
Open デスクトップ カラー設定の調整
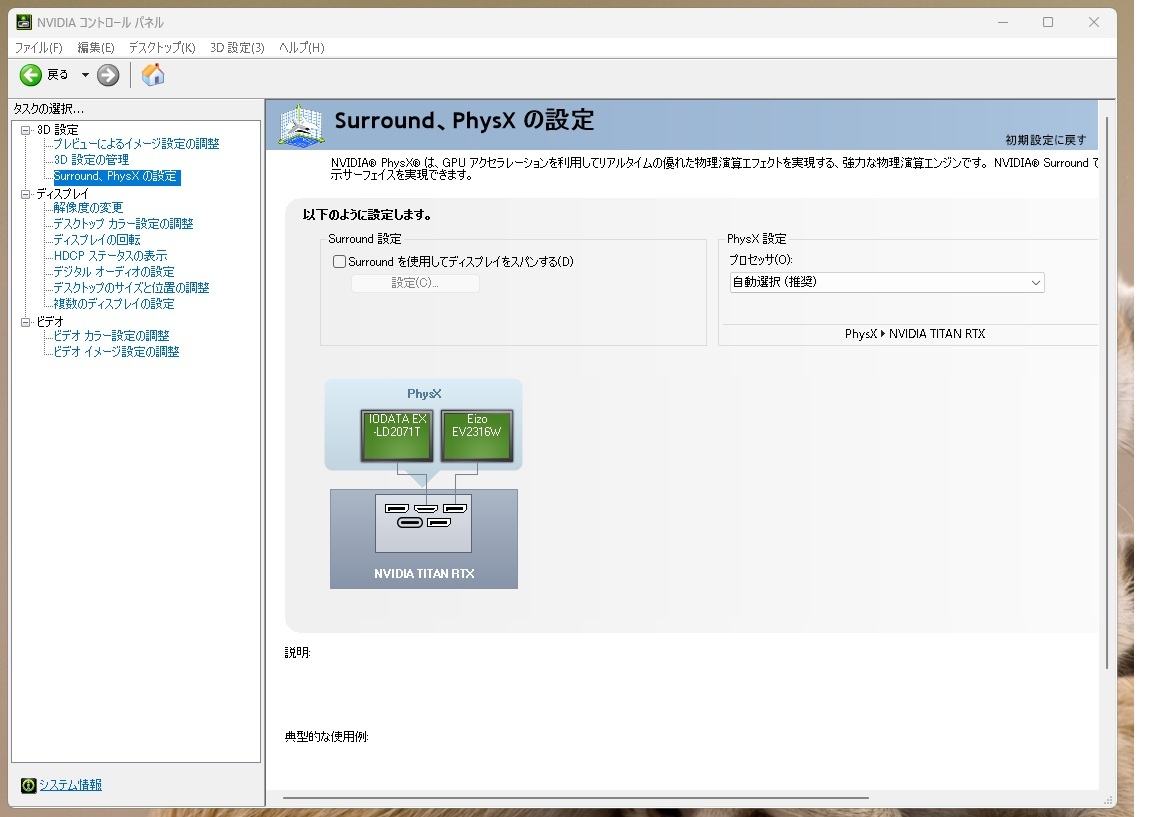click(123, 224)
